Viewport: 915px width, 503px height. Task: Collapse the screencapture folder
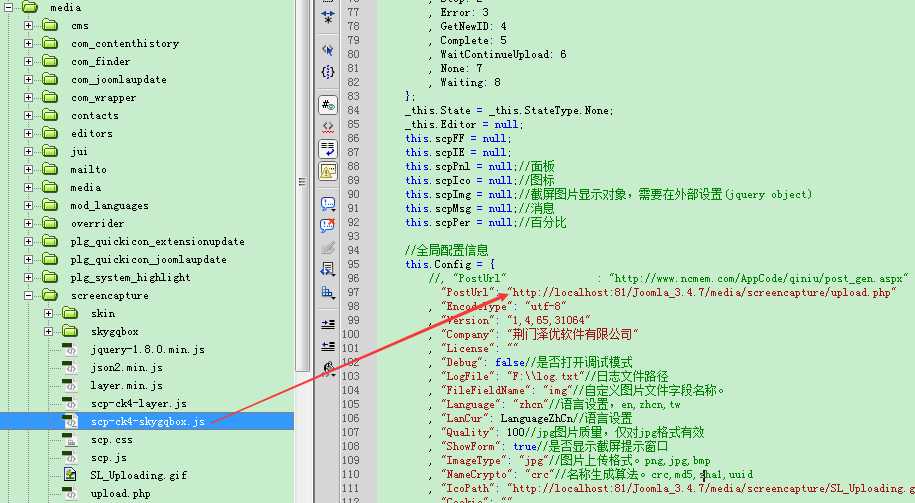[28, 295]
